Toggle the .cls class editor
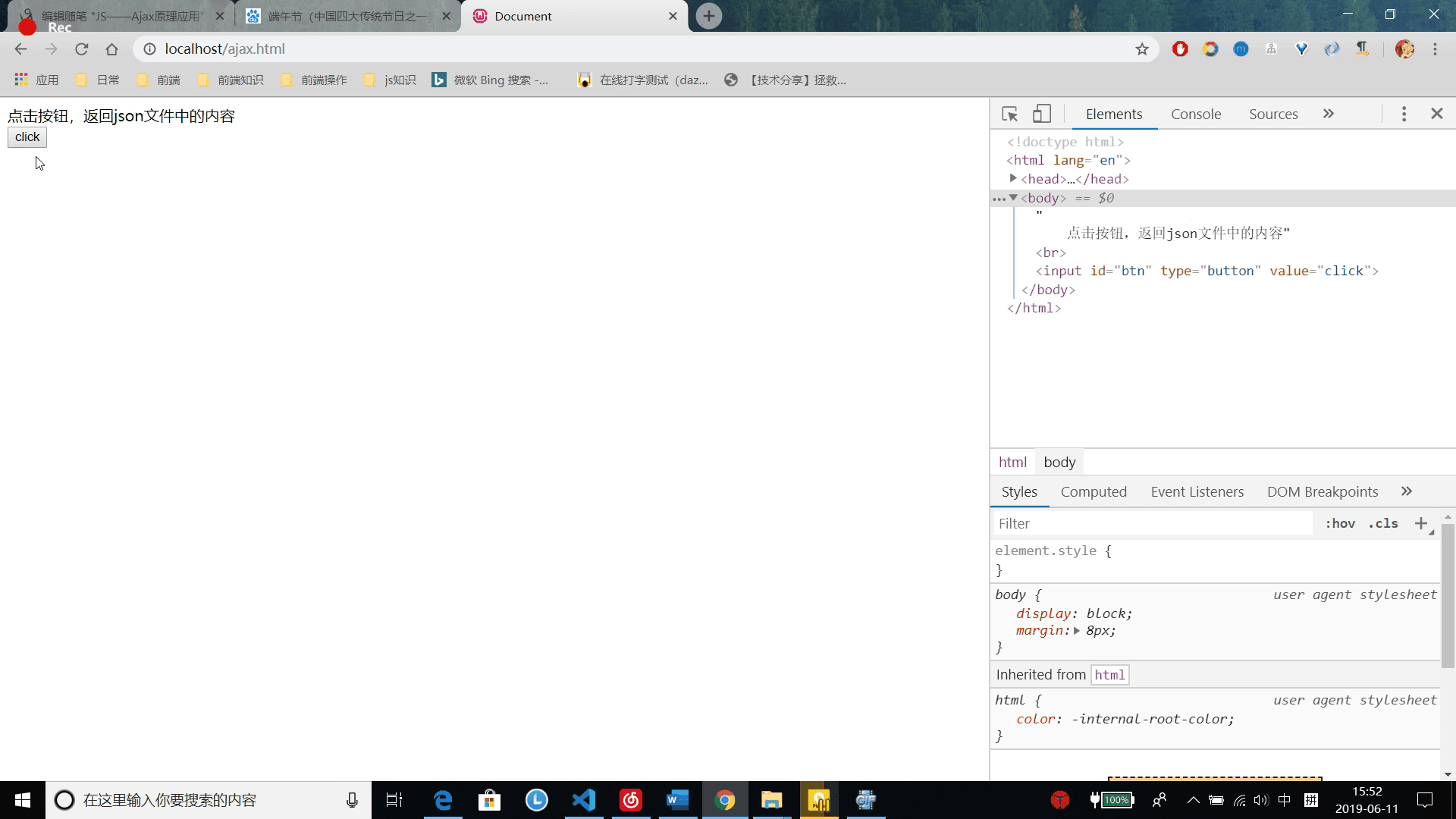Screen dimensions: 1456x819 [x=1384, y=523]
